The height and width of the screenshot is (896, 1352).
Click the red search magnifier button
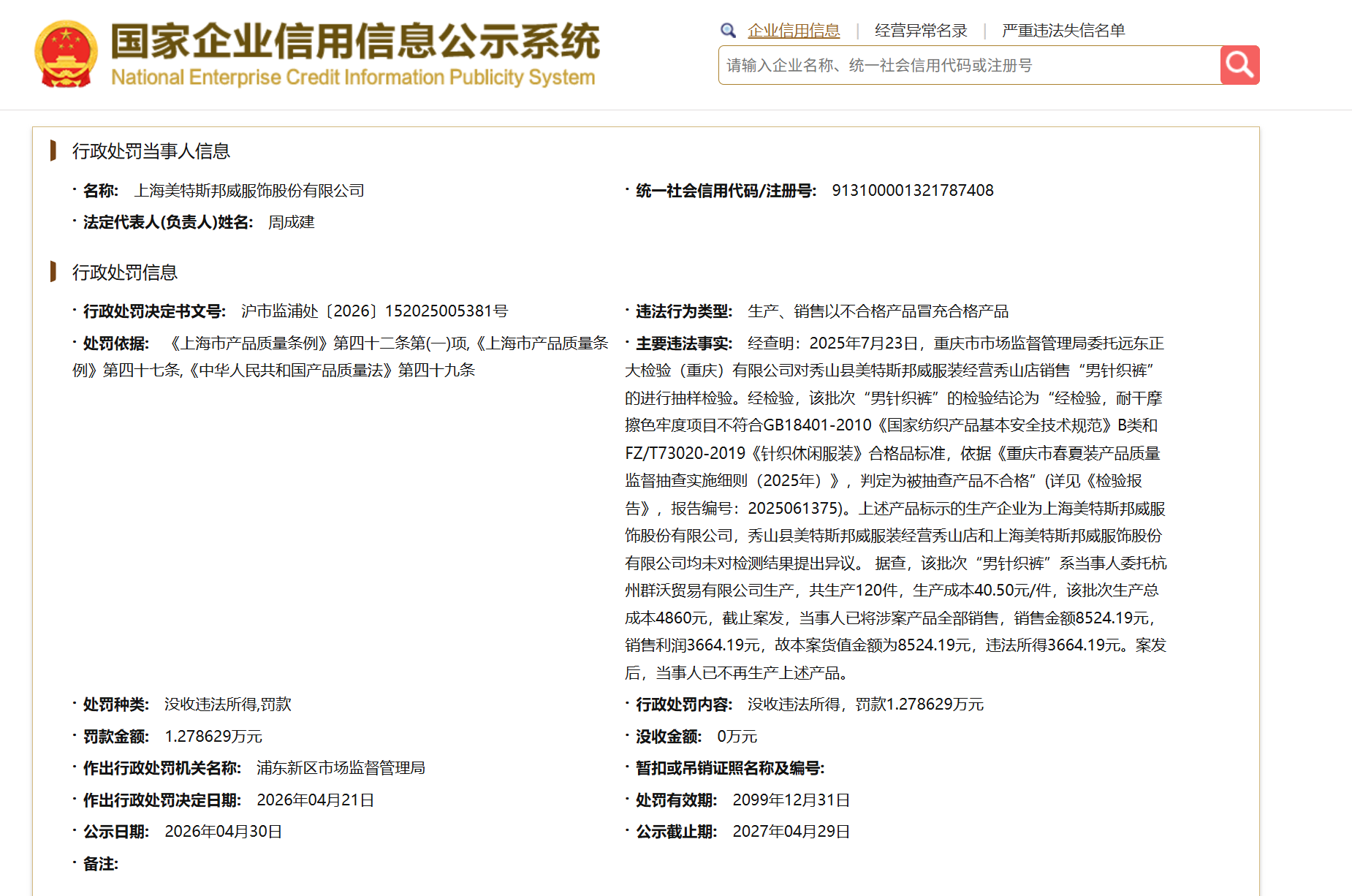pyautogui.click(x=1239, y=65)
